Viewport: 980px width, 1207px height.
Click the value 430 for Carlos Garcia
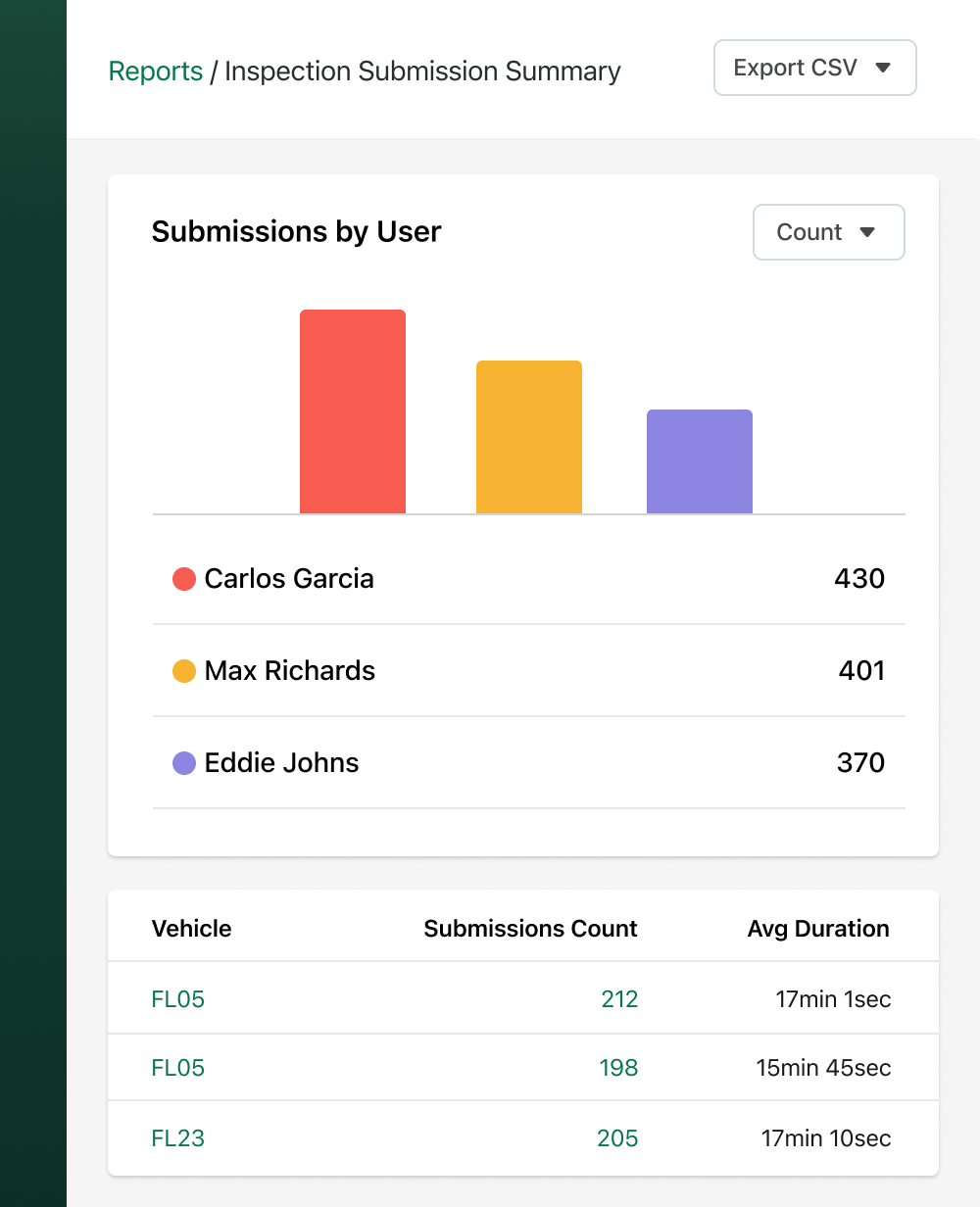coord(859,578)
